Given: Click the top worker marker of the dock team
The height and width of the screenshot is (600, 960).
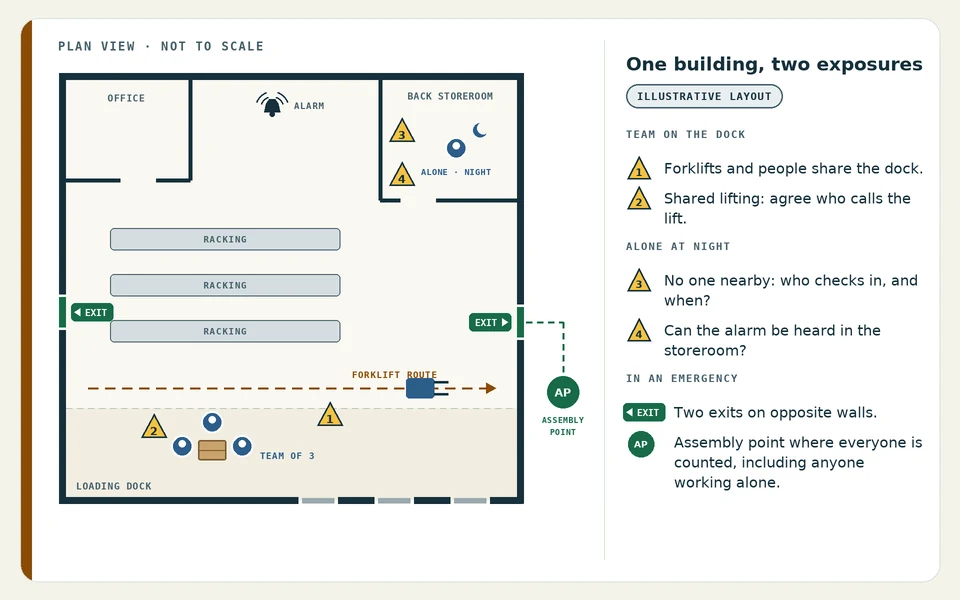Looking at the screenshot, I should point(212,422).
